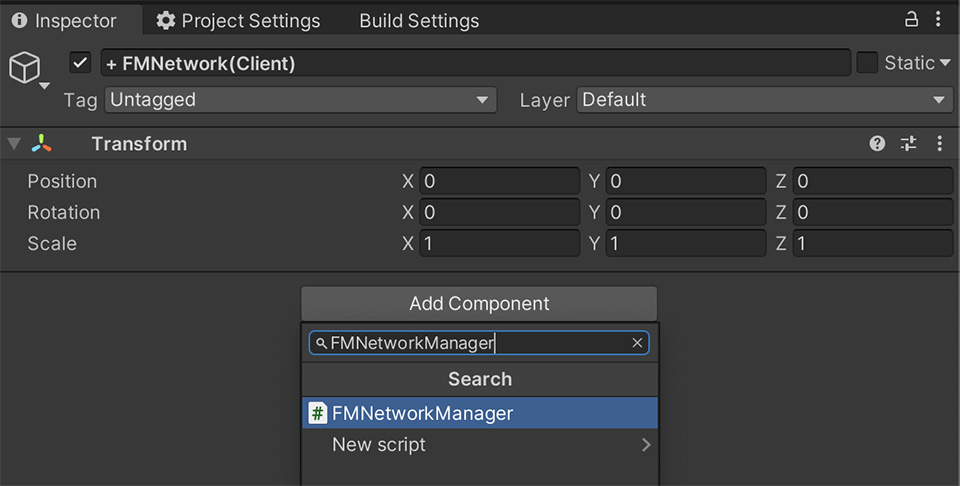Click the Add Component button
The width and height of the screenshot is (960, 486).
479,304
